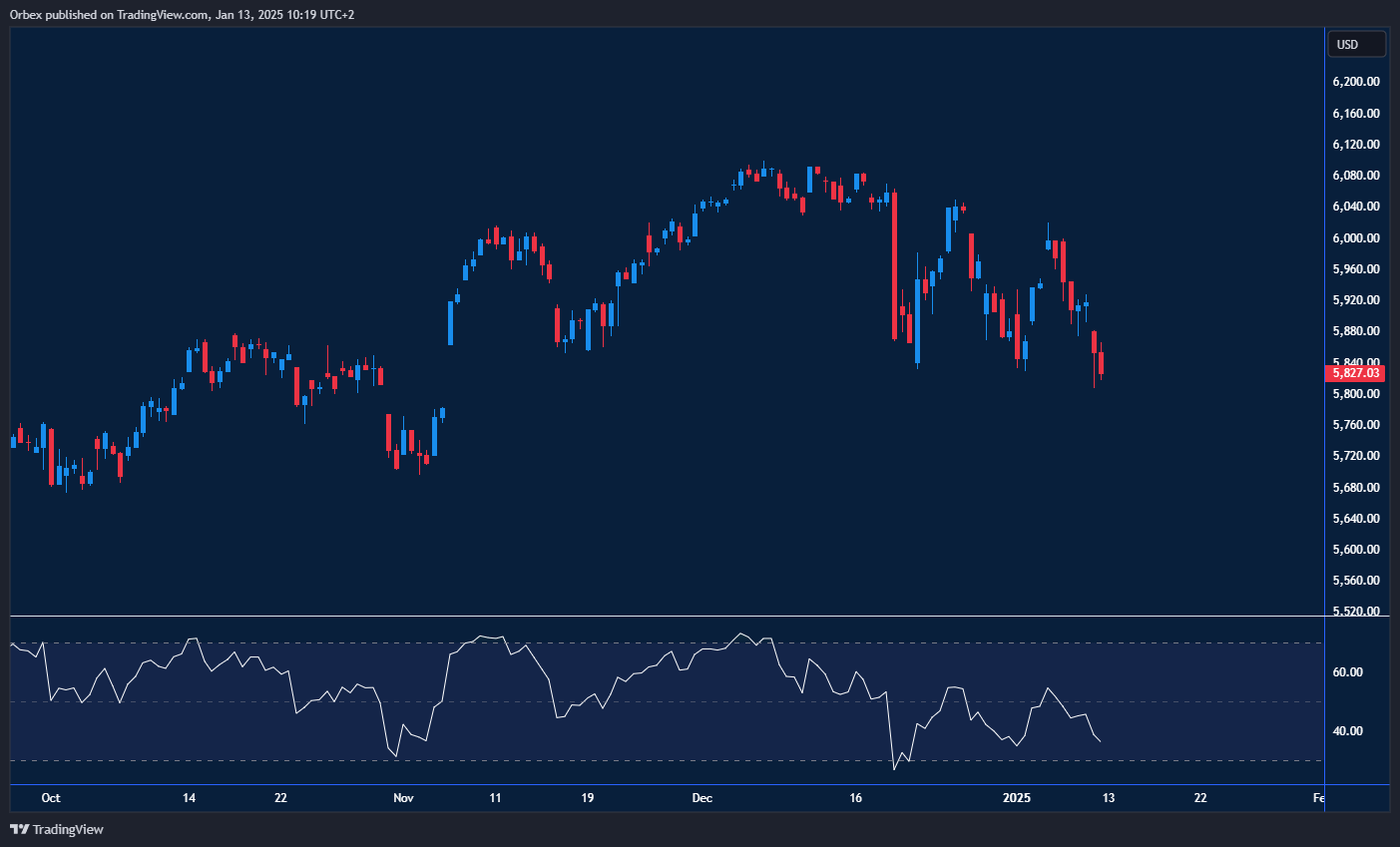Click the red 5,827.03 current price label

[x=1356, y=373]
